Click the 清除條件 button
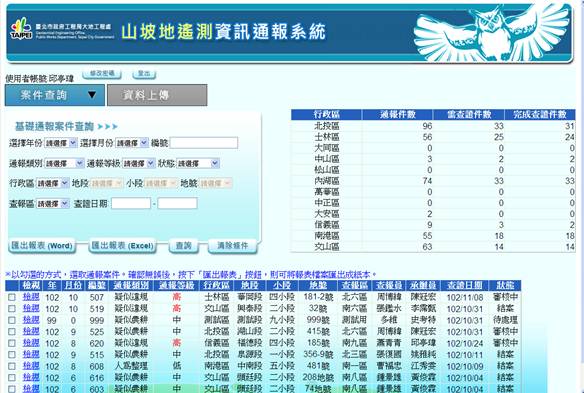584x393 pixels. pyautogui.click(x=232, y=246)
